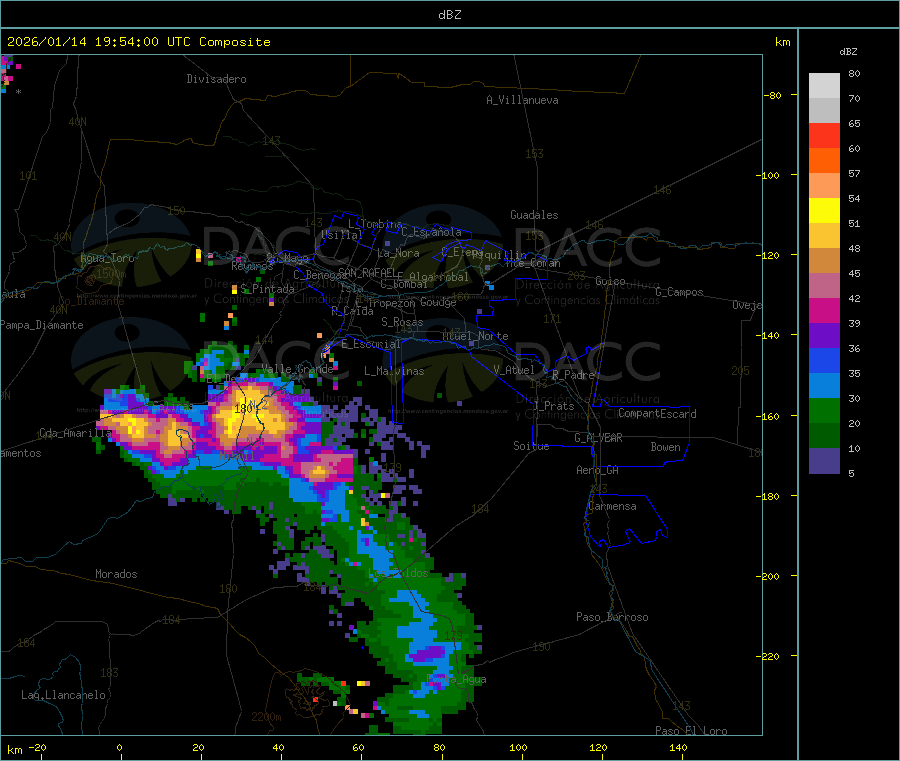The height and width of the screenshot is (761, 900).
Task: Click the S_Pintada map label
Action: point(267,289)
